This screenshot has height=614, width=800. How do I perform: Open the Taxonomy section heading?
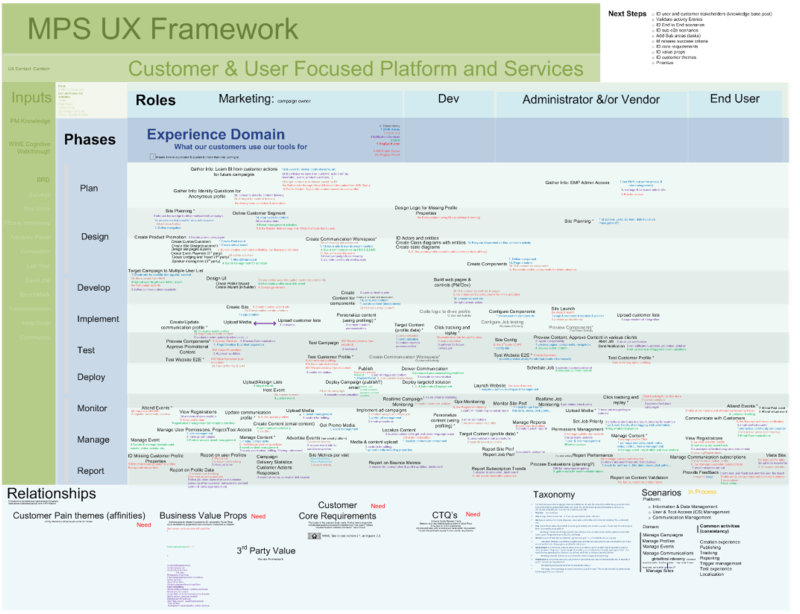[x=553, y=495]
